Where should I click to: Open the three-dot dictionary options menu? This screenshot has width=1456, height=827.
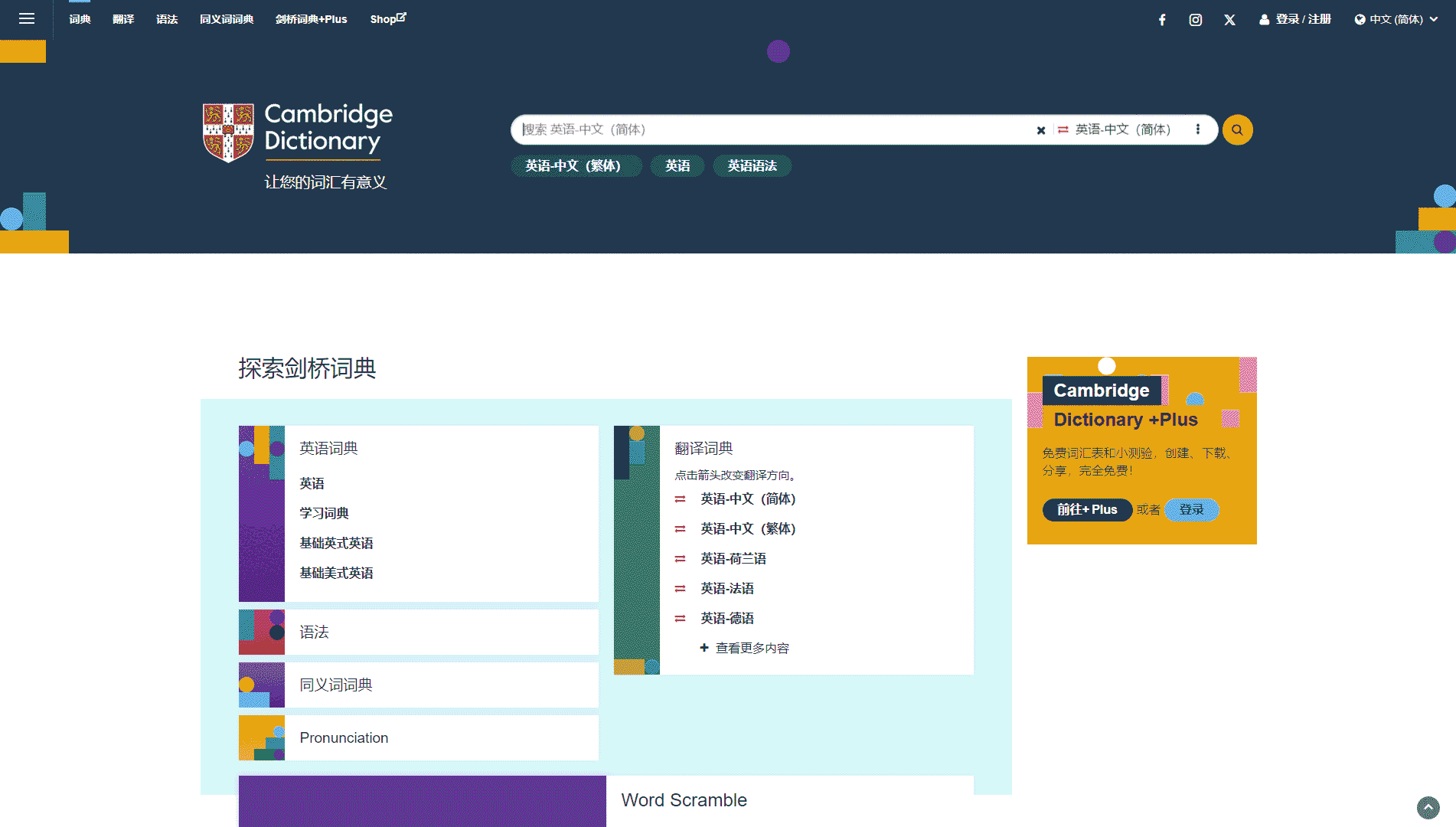(x=1198, y=129)
